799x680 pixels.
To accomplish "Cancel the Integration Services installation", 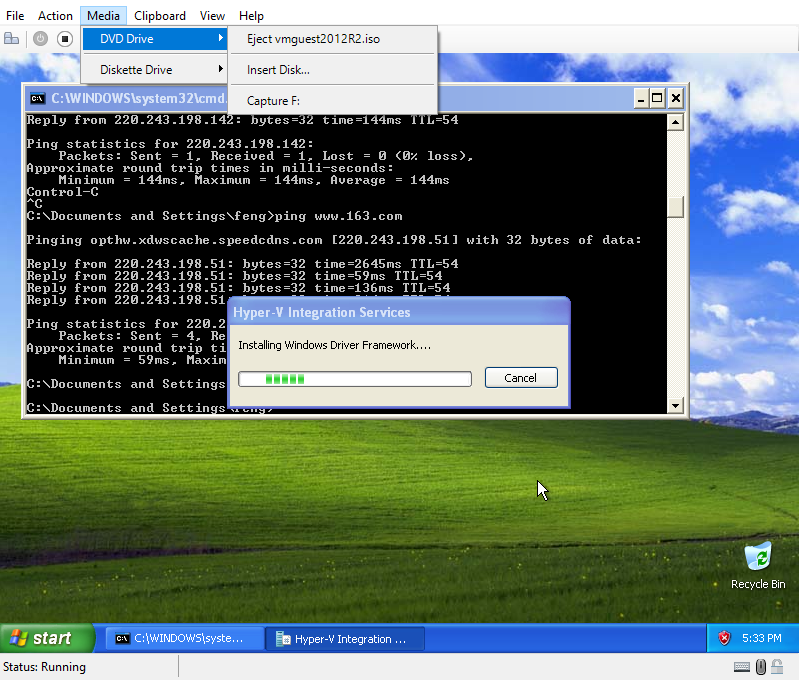I will point(520,378).
